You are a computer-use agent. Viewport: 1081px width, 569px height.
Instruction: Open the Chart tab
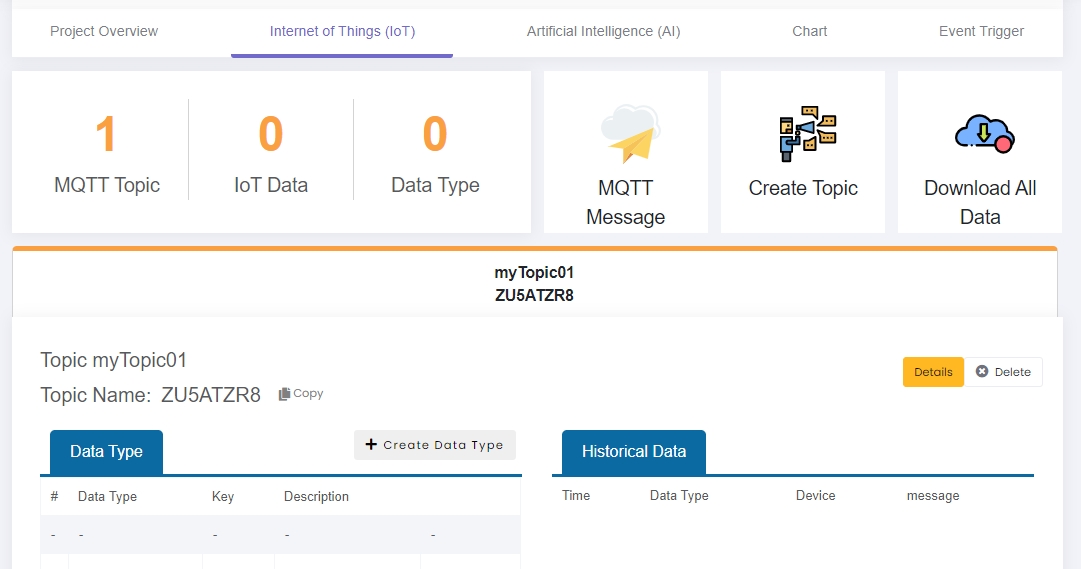809,32
